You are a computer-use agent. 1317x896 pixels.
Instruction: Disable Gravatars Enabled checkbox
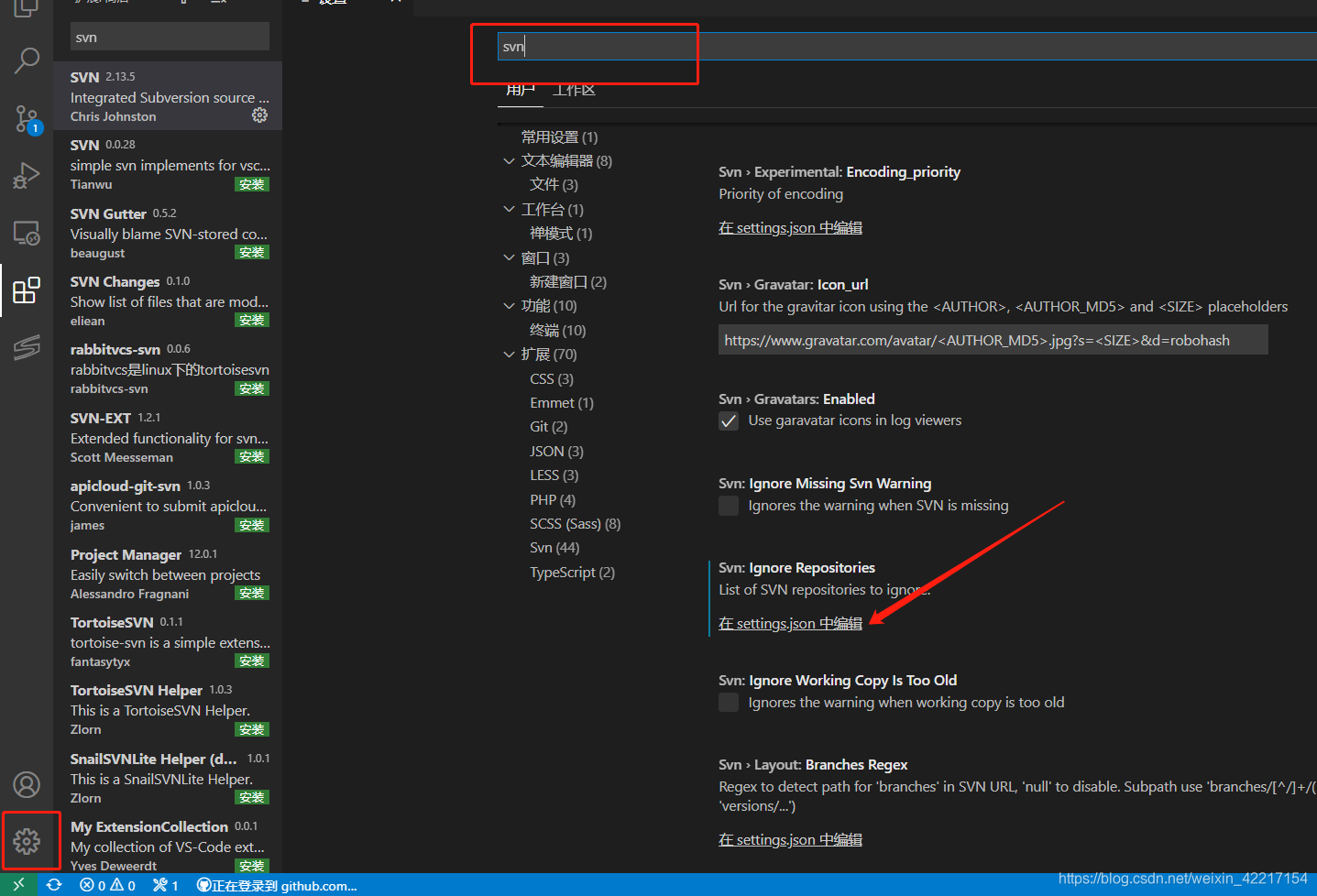729,421
